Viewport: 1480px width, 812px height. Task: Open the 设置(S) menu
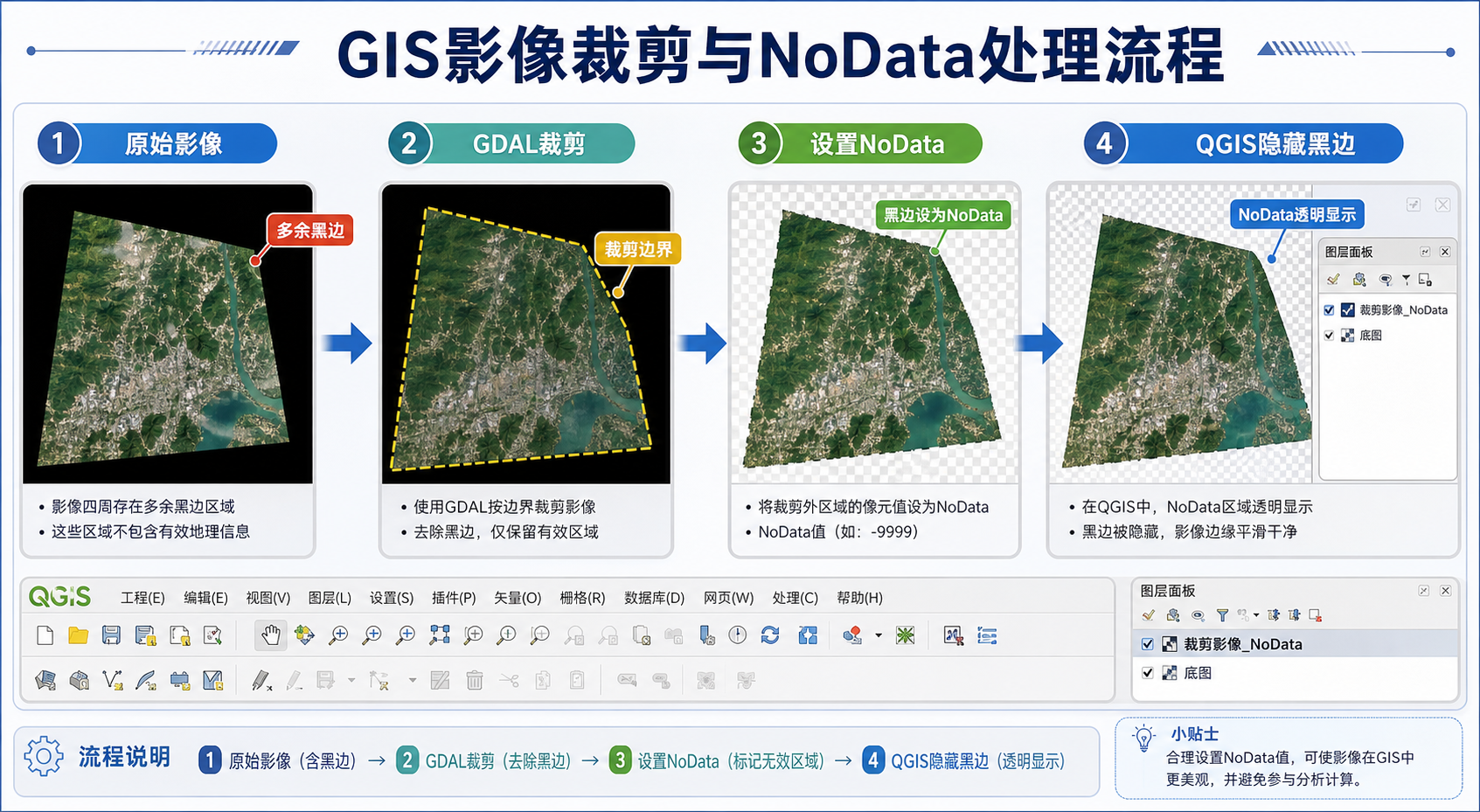pyautogui.click(x=392, y=598)
